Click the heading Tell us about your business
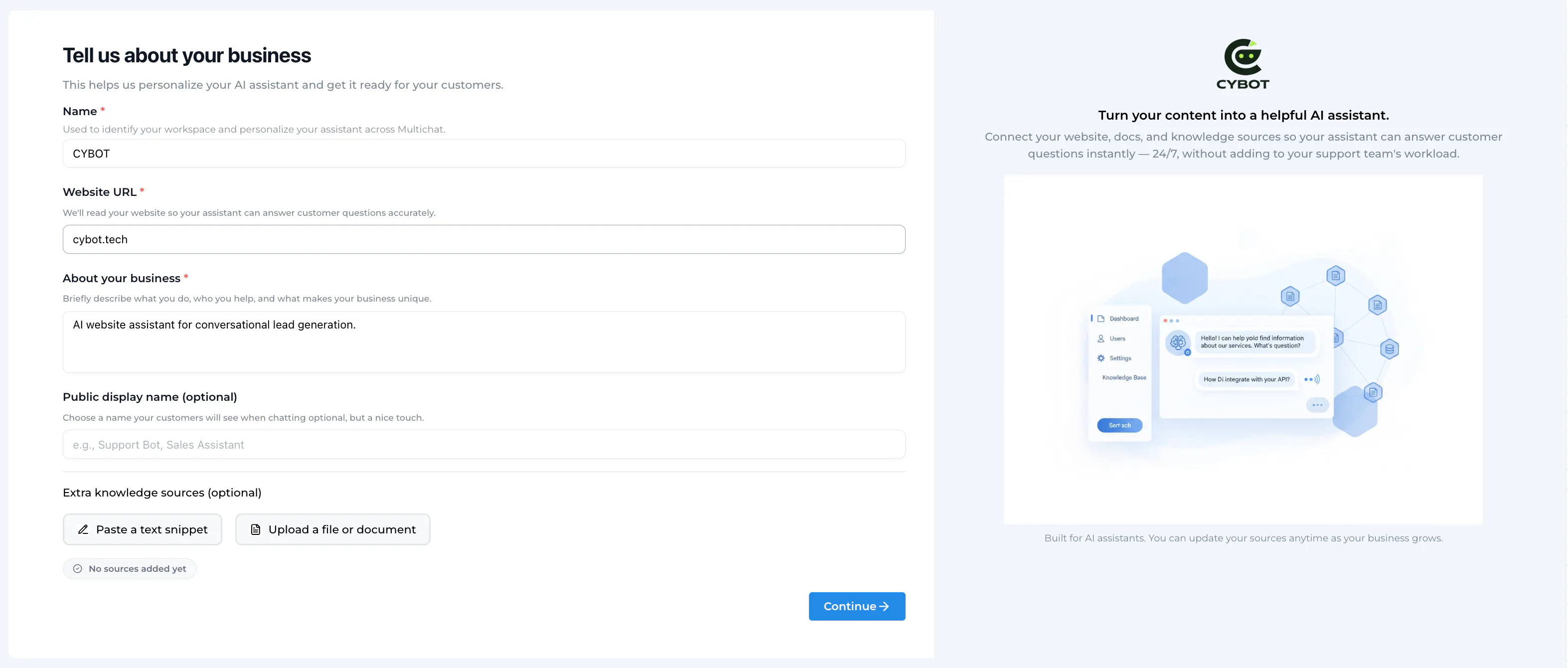 click(187, 55)
